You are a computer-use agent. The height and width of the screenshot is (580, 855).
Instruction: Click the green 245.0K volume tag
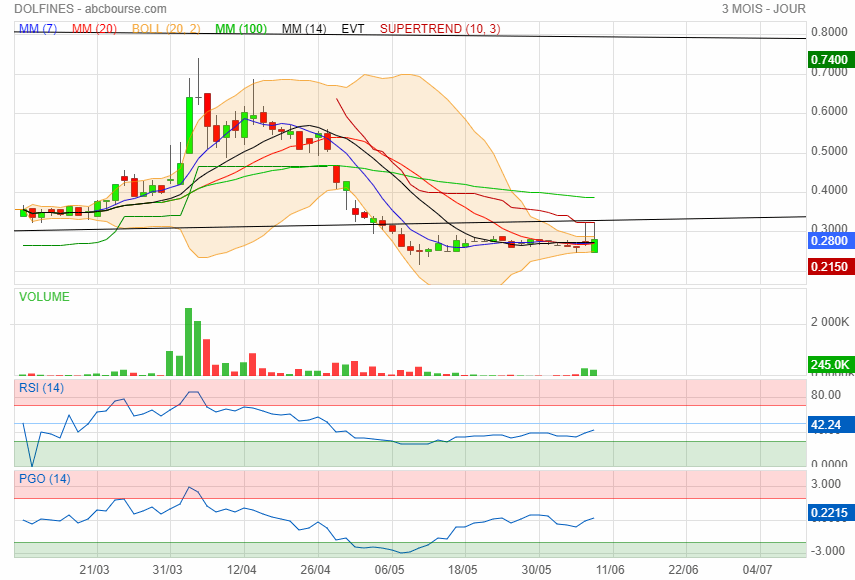click(x=831, y=364)
